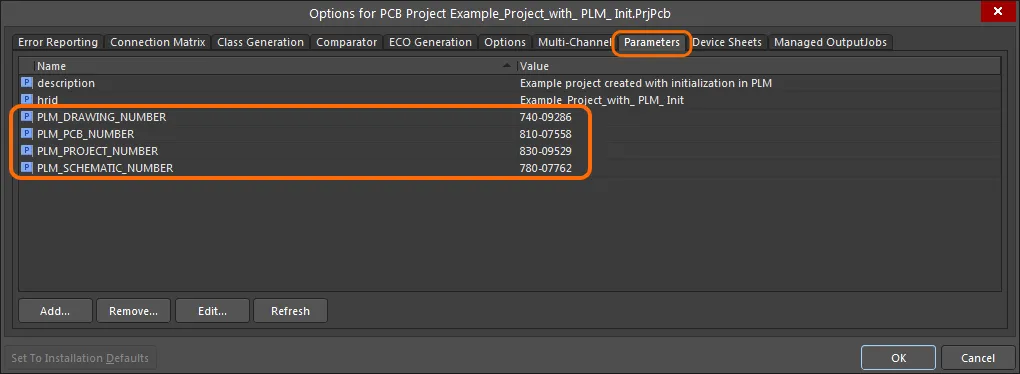The image size is (1020, 374).
Task: Click the parameter icon beside hrid
Action: tap(27, 100)
